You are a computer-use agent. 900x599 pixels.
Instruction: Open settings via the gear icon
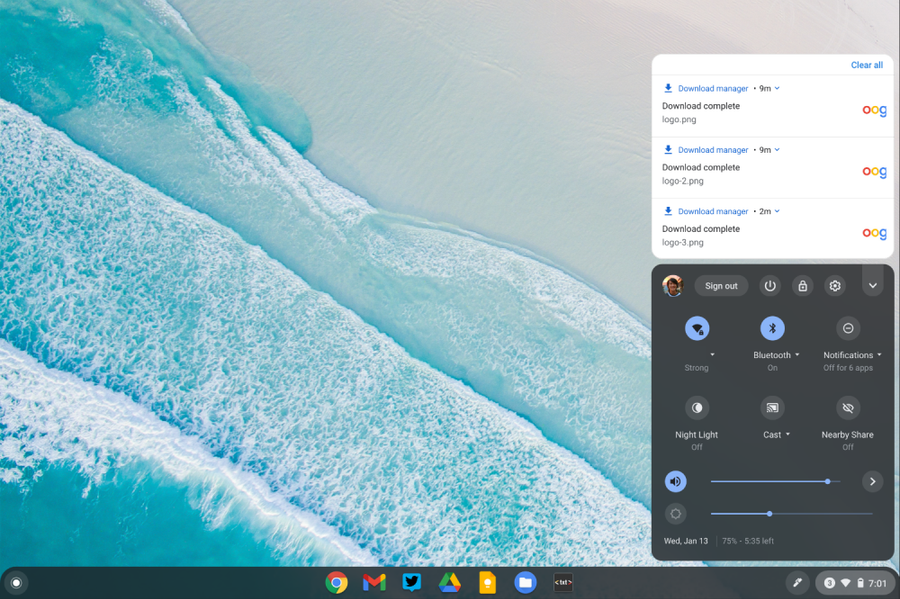click(x=835, y=286)
